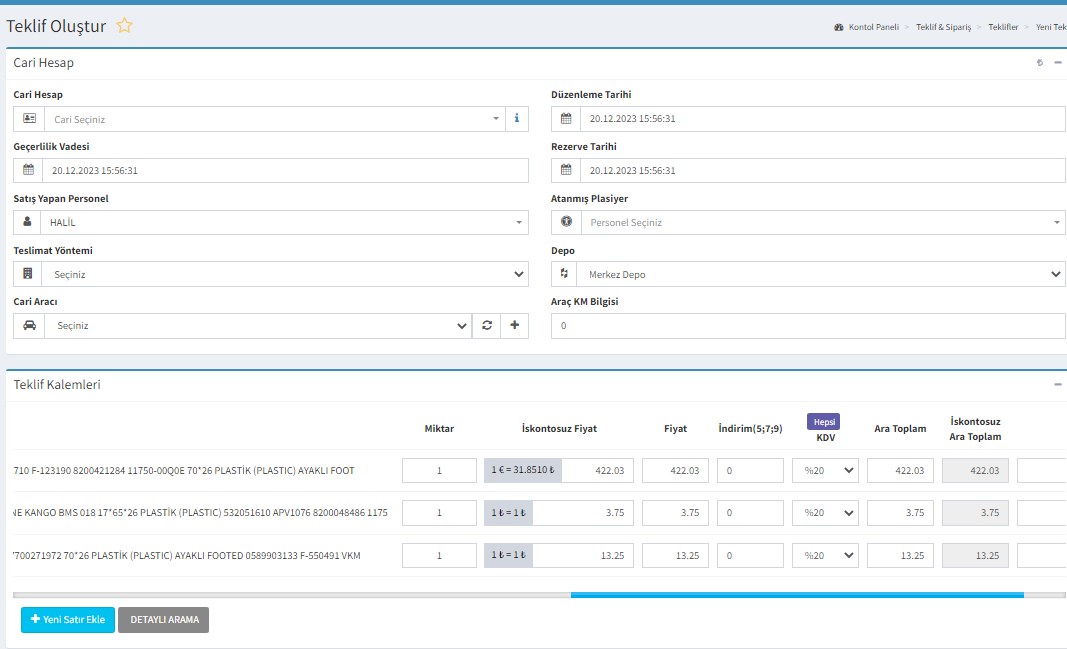The image size is (1067, 649).
Task: Mark page as favorite with star icon
Action: (x=124, y=26)
